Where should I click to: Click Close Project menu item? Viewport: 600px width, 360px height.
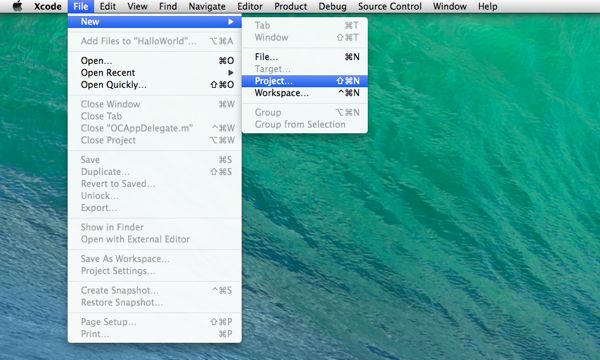(x=155, y=140)
